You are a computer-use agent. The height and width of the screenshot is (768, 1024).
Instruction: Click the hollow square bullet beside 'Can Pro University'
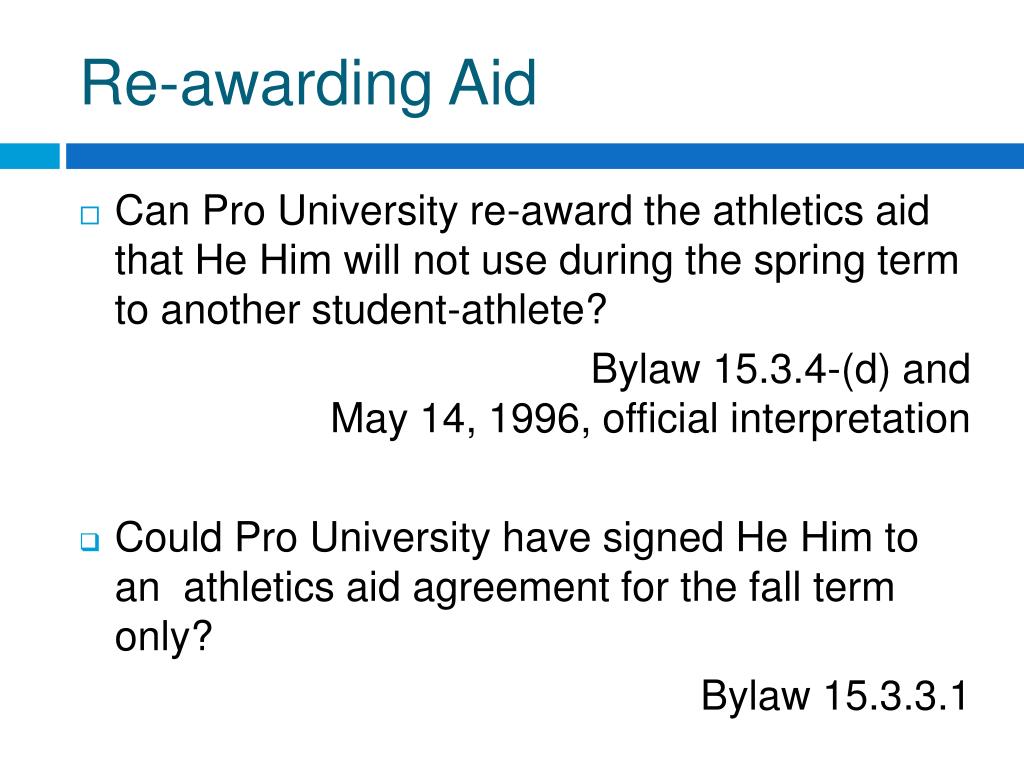point(90,216)
